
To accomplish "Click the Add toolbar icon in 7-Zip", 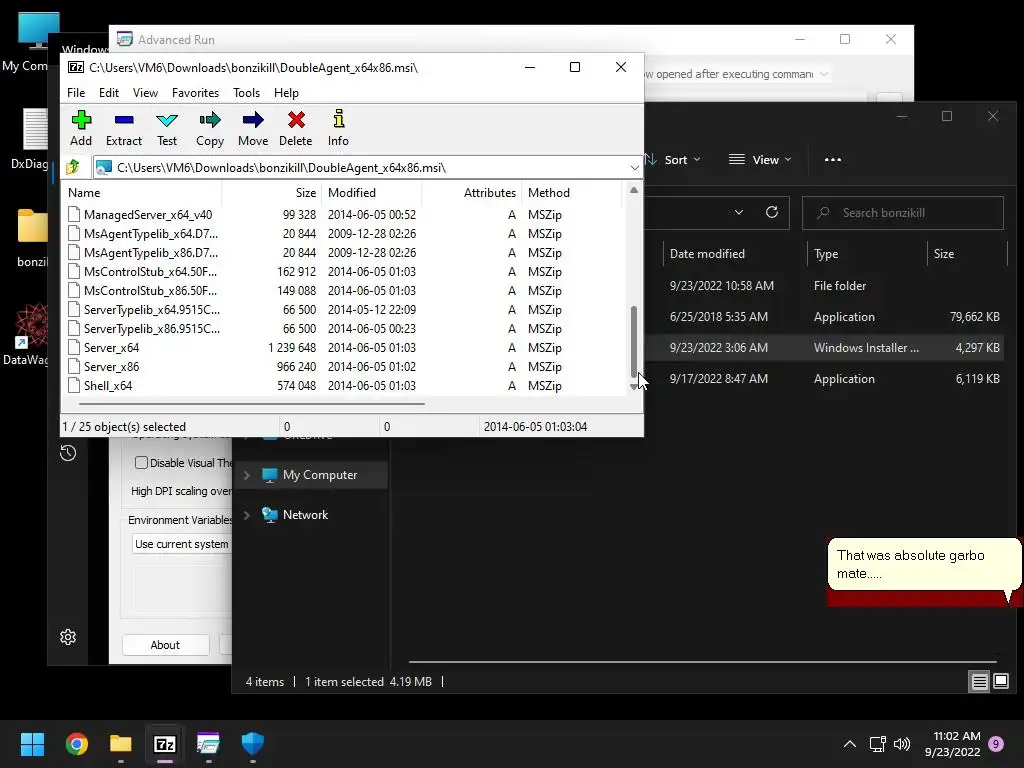I will [x=81, y=128].
